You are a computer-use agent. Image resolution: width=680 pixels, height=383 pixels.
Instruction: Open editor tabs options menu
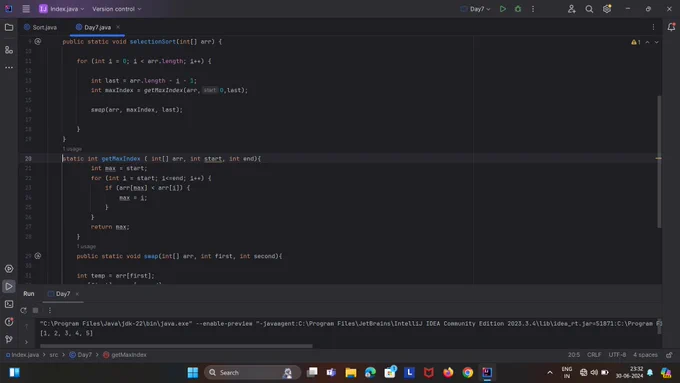point(654,27)
